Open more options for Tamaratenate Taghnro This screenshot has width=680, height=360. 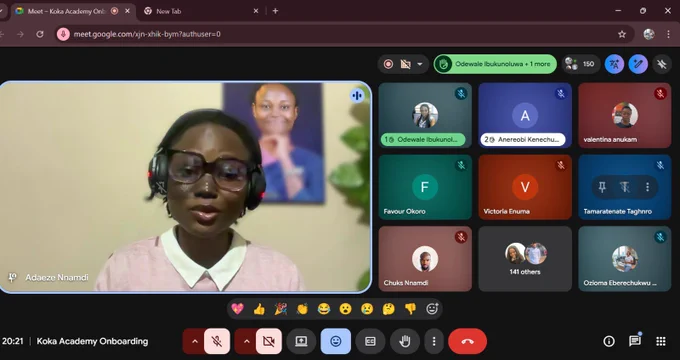click(647, 187)
